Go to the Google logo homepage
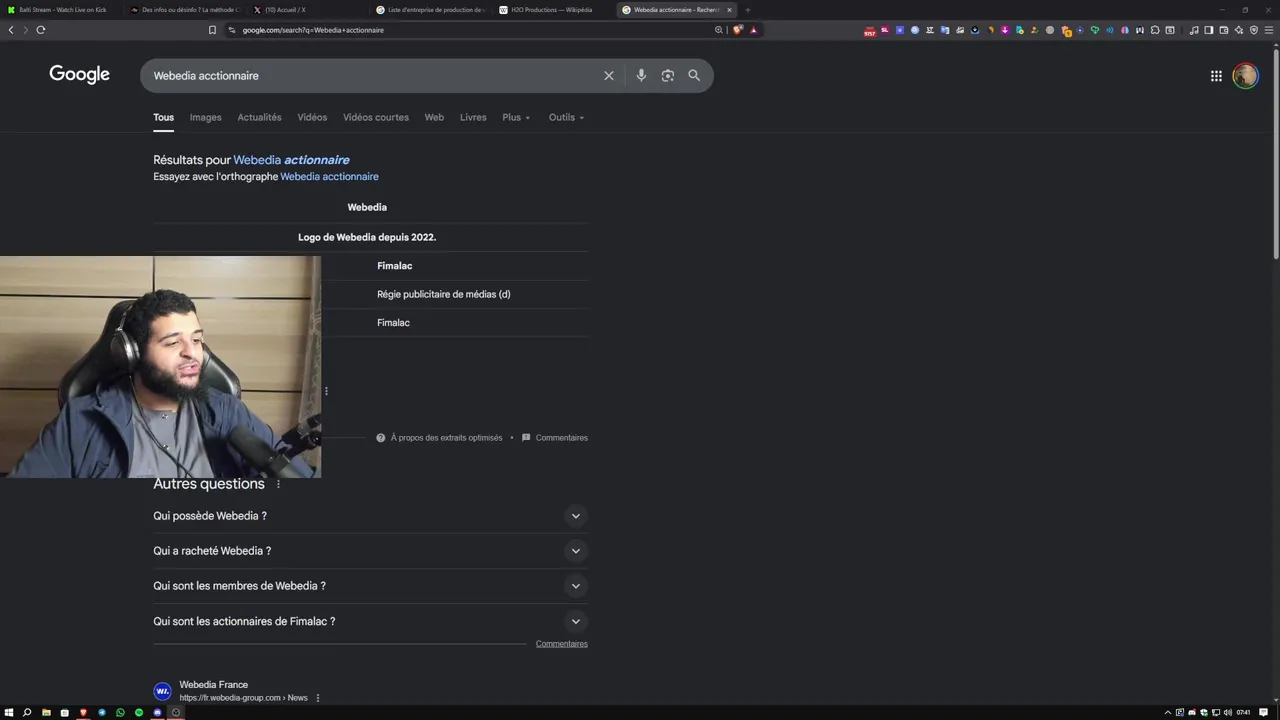The height and width of the screenshot is (720, 1280). tap(80, 75)
